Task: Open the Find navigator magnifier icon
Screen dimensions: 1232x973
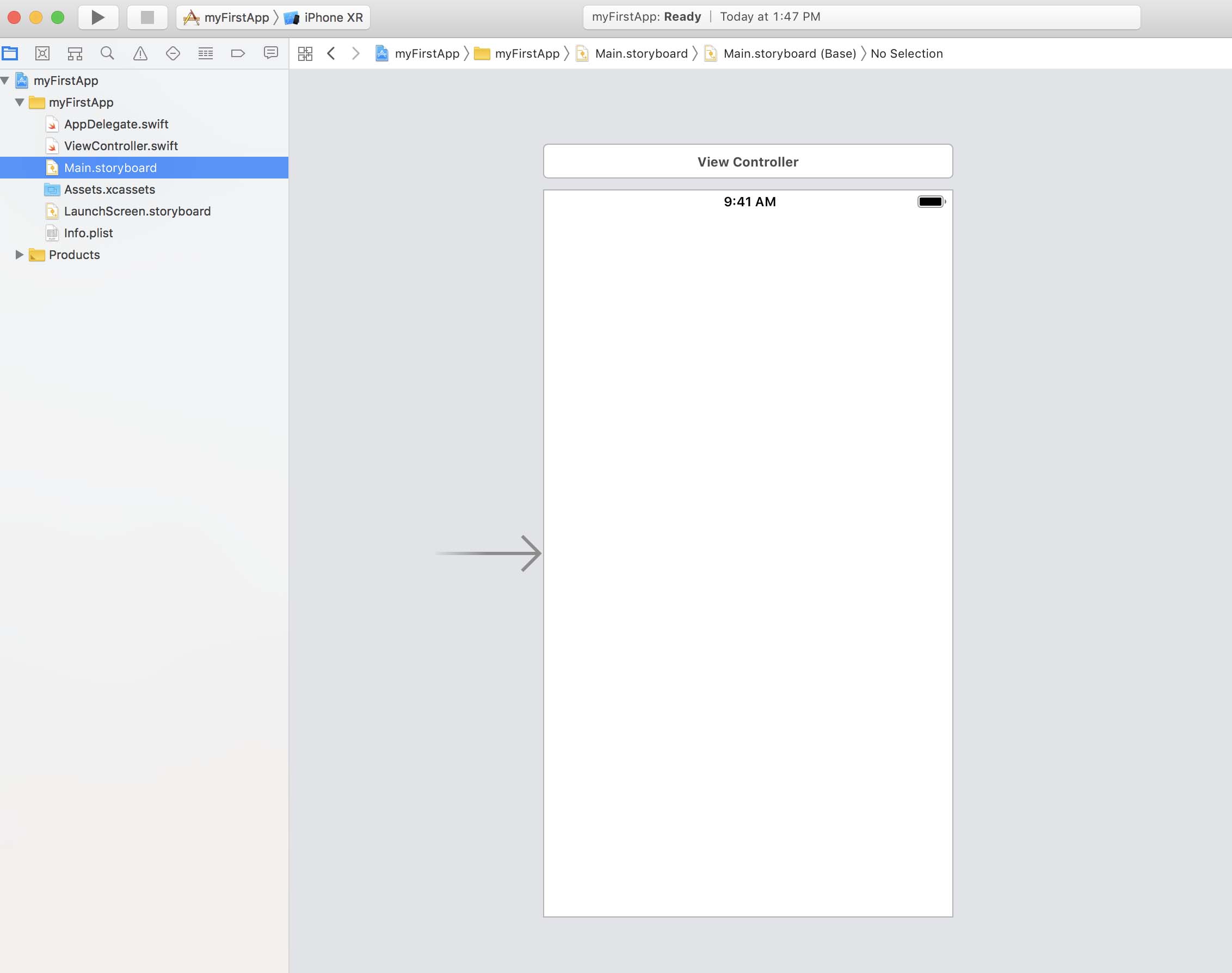Action: 107,53
